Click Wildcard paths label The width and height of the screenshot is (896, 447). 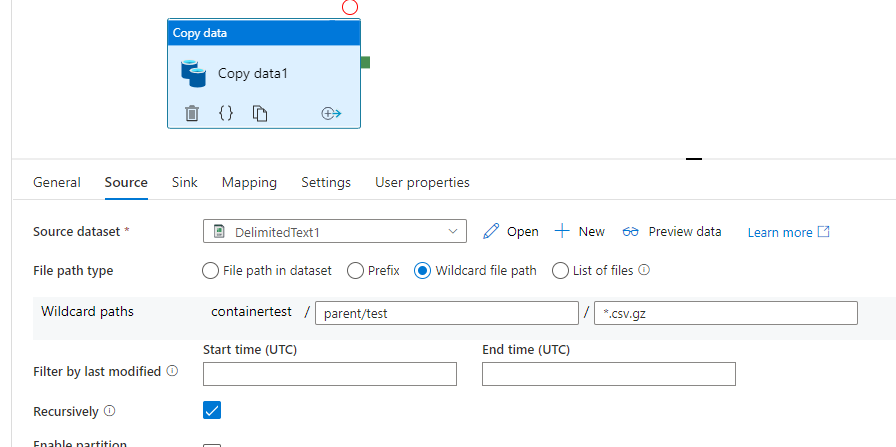tap(87, 312)
